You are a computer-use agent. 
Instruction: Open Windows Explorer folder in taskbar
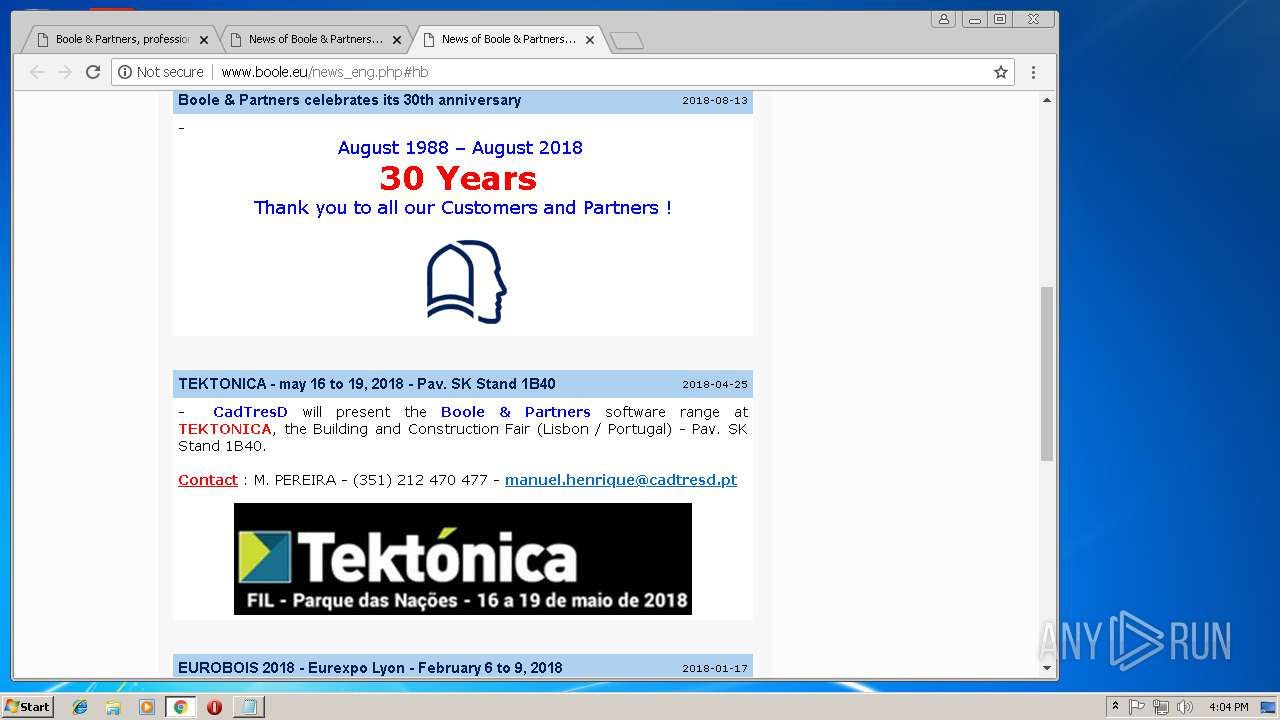click(113, 707)
